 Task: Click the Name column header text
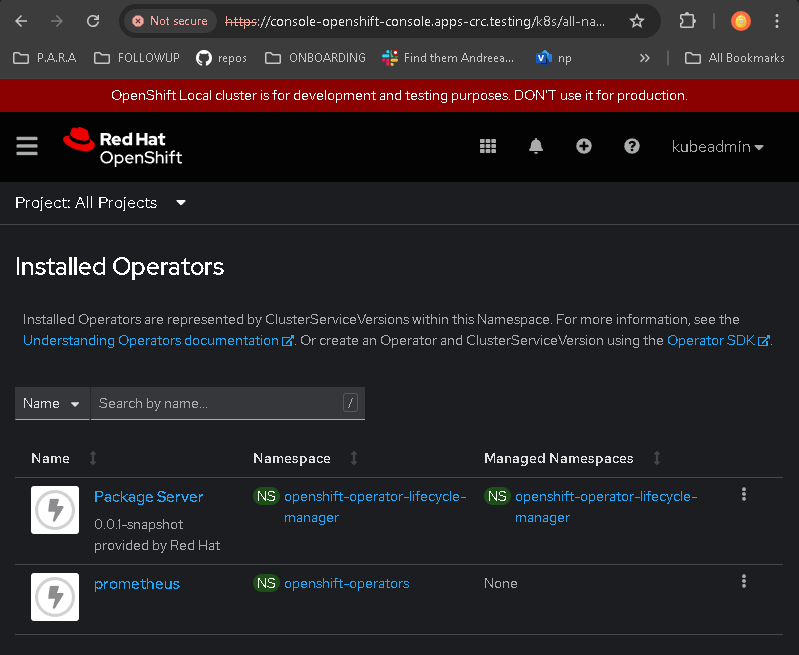pos(50,458)
